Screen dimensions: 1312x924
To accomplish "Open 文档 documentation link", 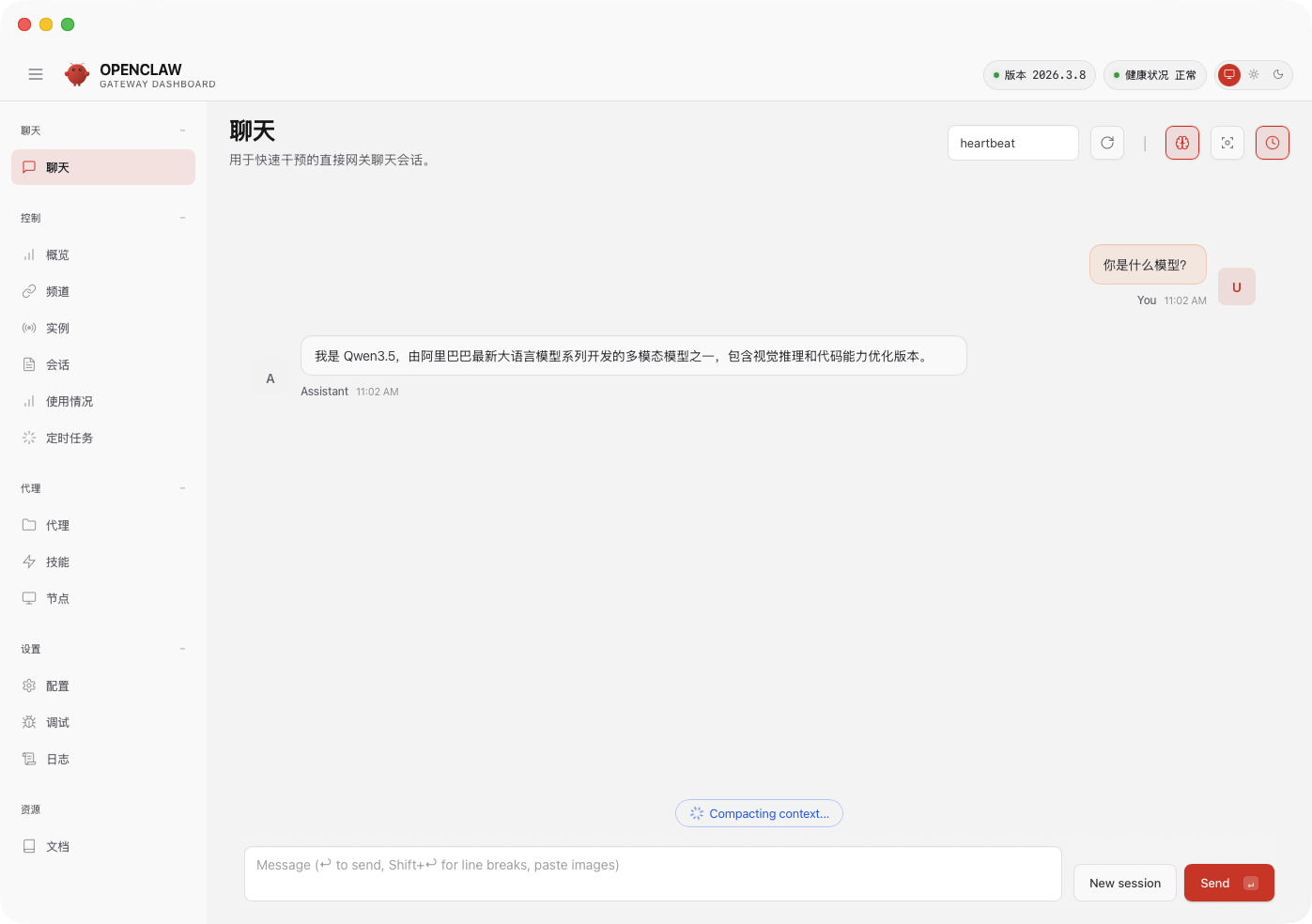I will coord(57,846).
